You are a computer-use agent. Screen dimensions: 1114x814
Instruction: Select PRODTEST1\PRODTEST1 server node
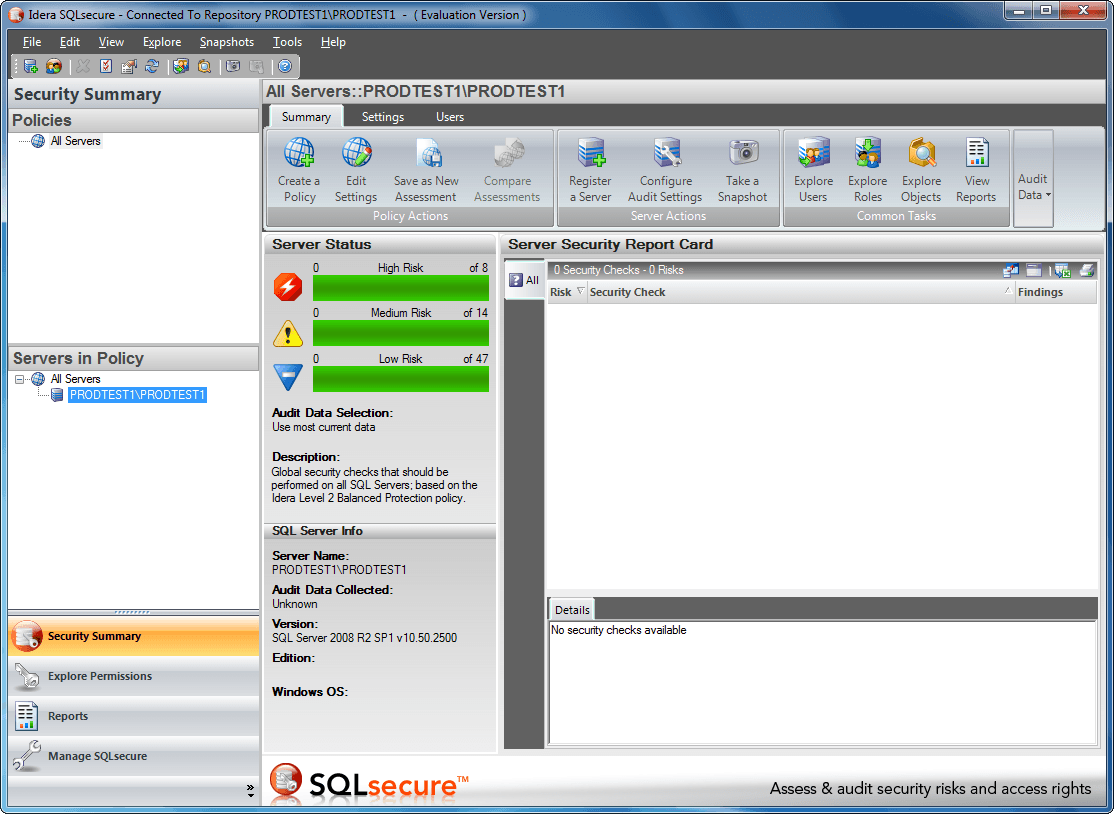click(137, 395)
